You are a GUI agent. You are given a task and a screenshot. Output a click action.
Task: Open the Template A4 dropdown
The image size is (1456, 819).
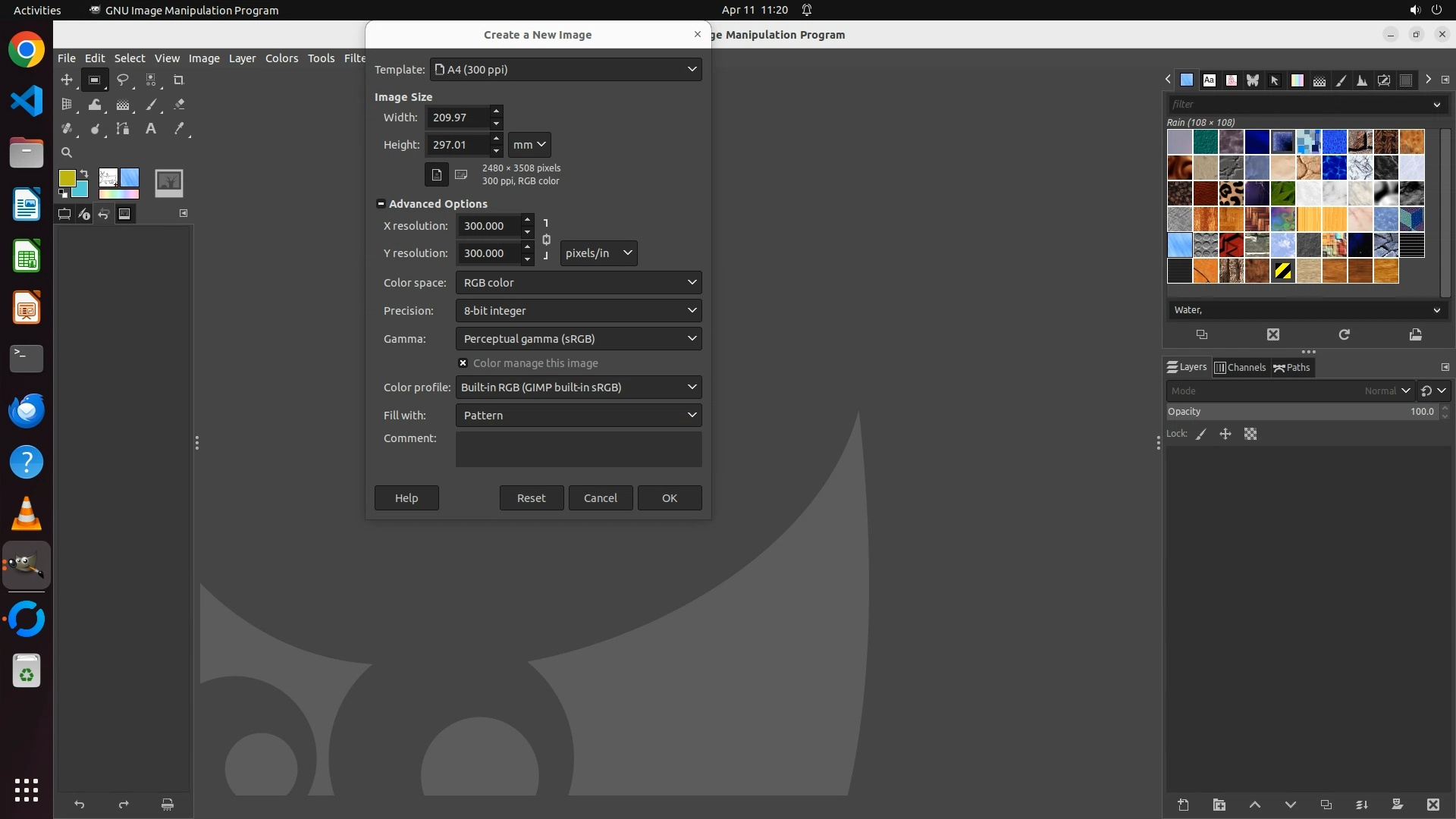(566, 69)
